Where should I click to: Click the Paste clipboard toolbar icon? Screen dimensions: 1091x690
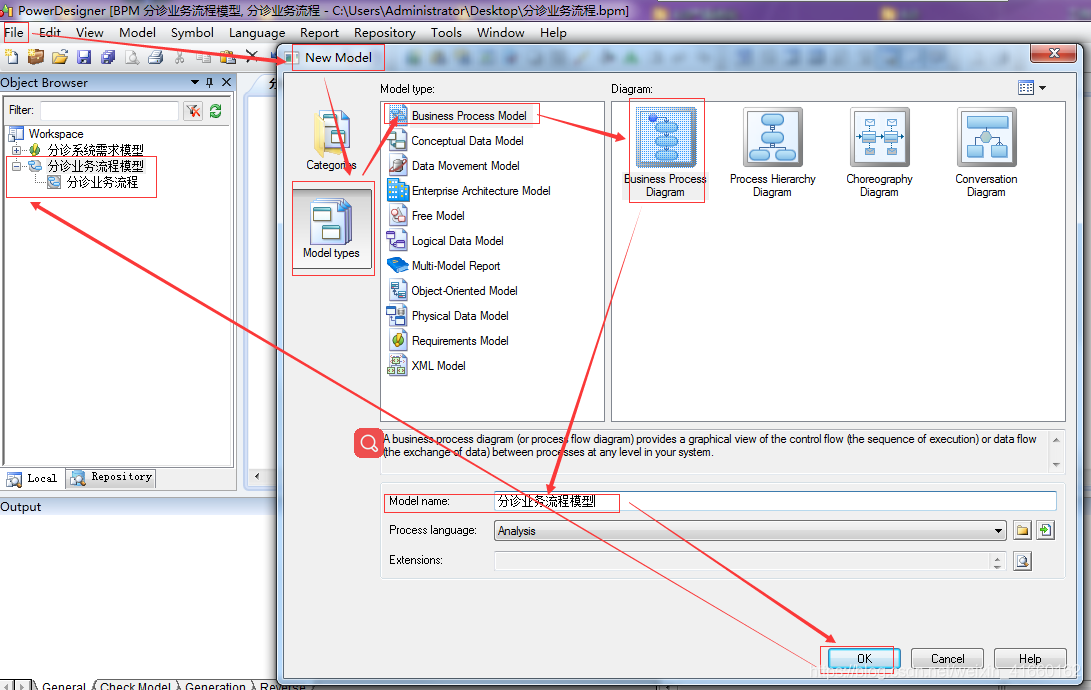[228, 57]
